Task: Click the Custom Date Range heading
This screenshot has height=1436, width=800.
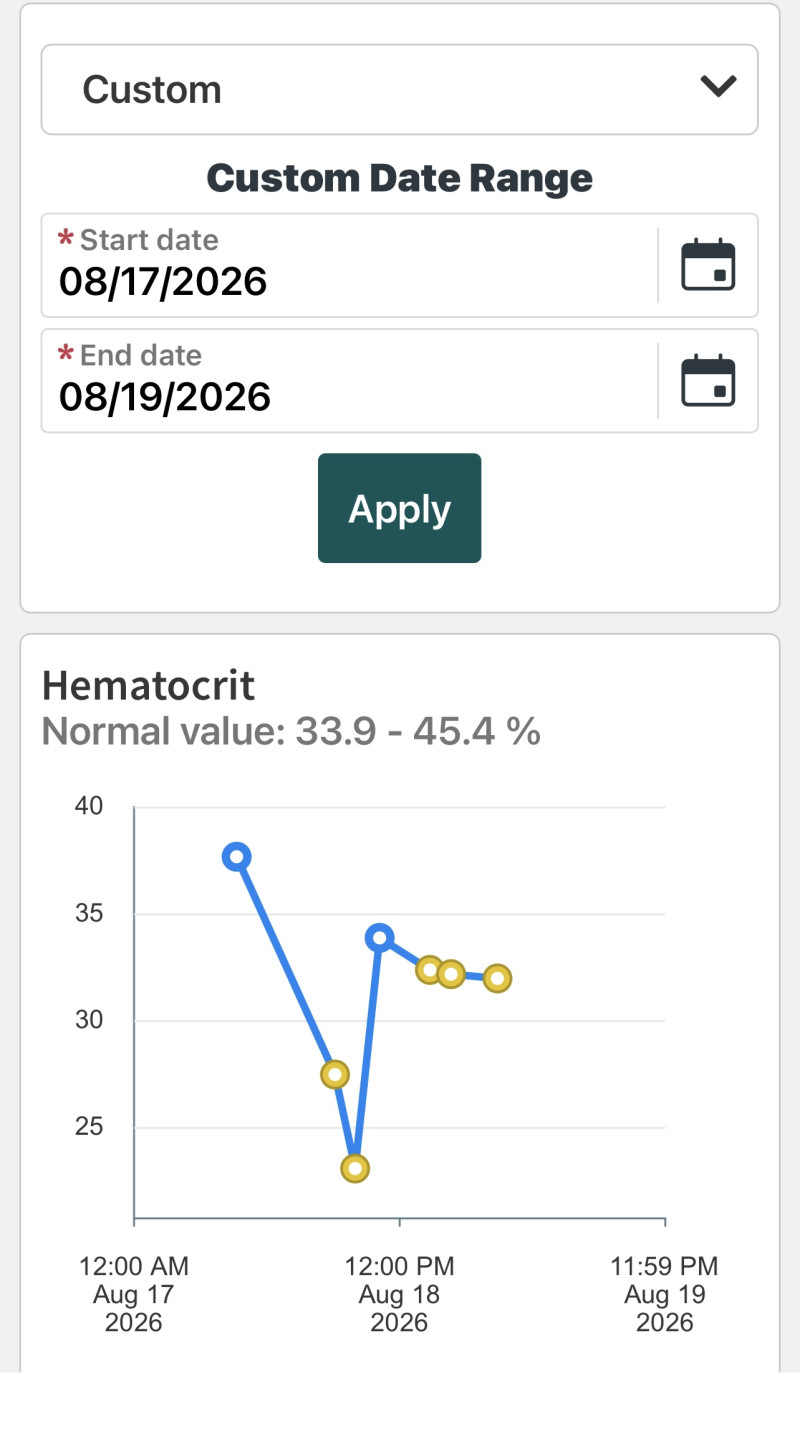Action: pos(399,178)
